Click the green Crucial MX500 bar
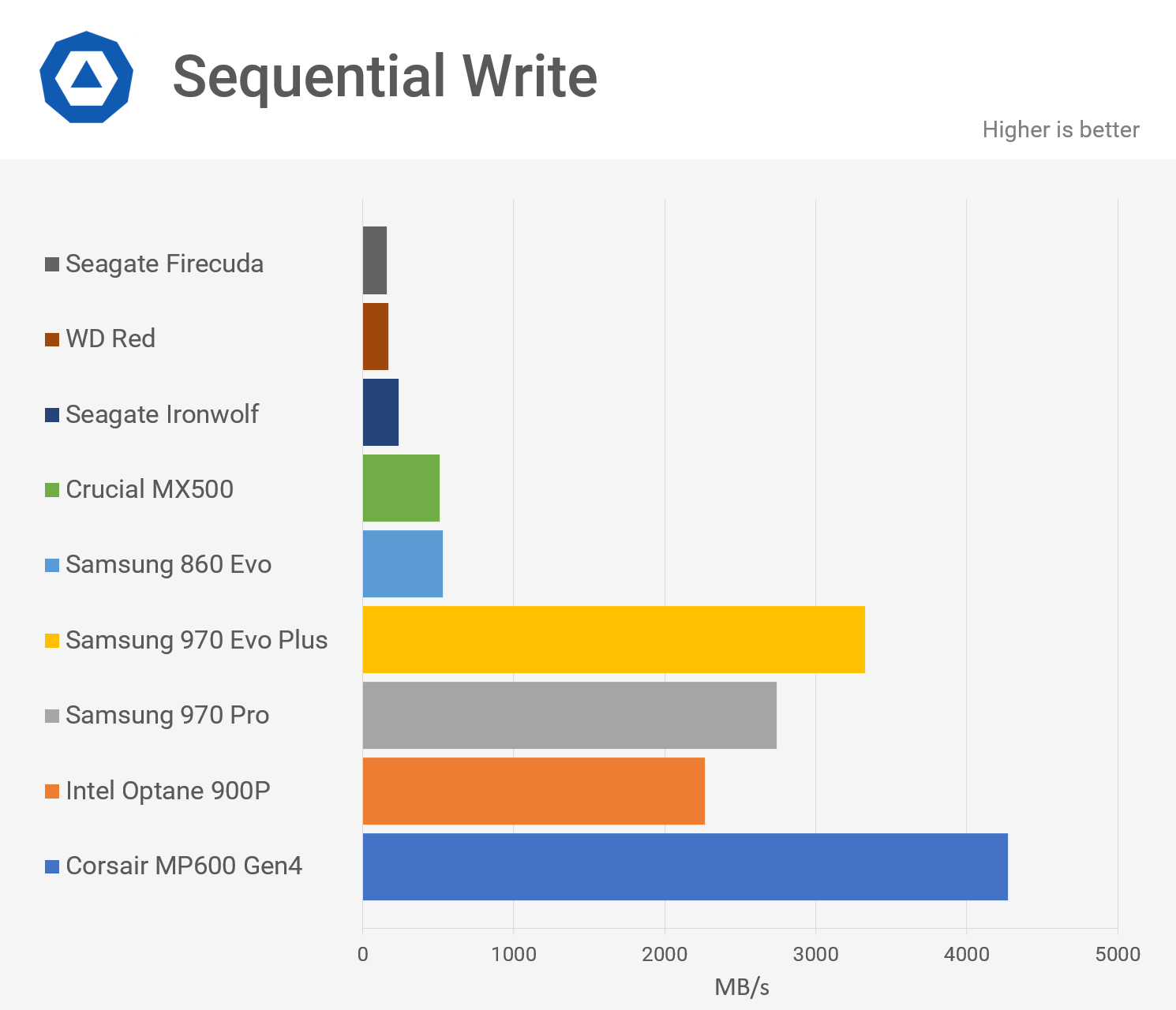Screen dimensions: 1176x1010 click(401, 488)
